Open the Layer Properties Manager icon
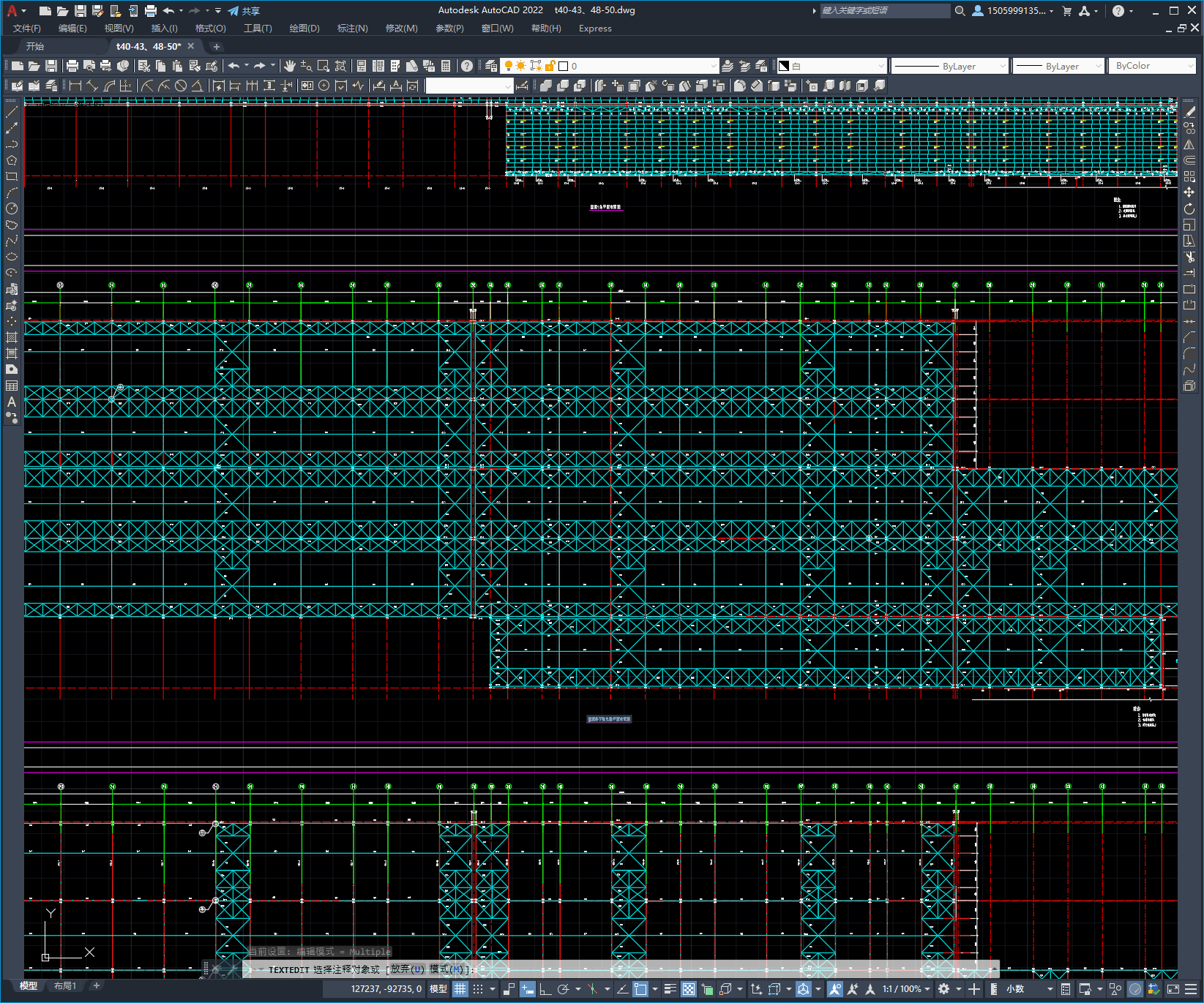 click(x=491, y=66)
